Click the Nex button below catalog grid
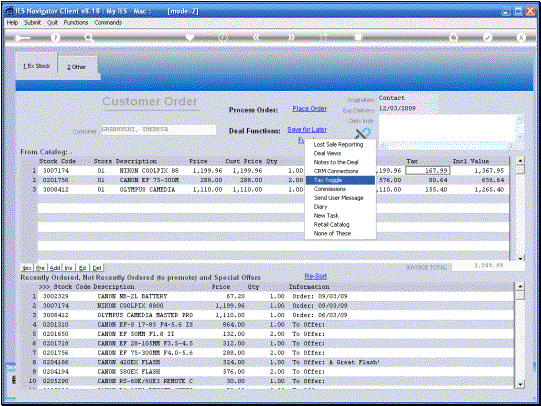The height and width of the screenshot is (406, 541). (27, 268)
